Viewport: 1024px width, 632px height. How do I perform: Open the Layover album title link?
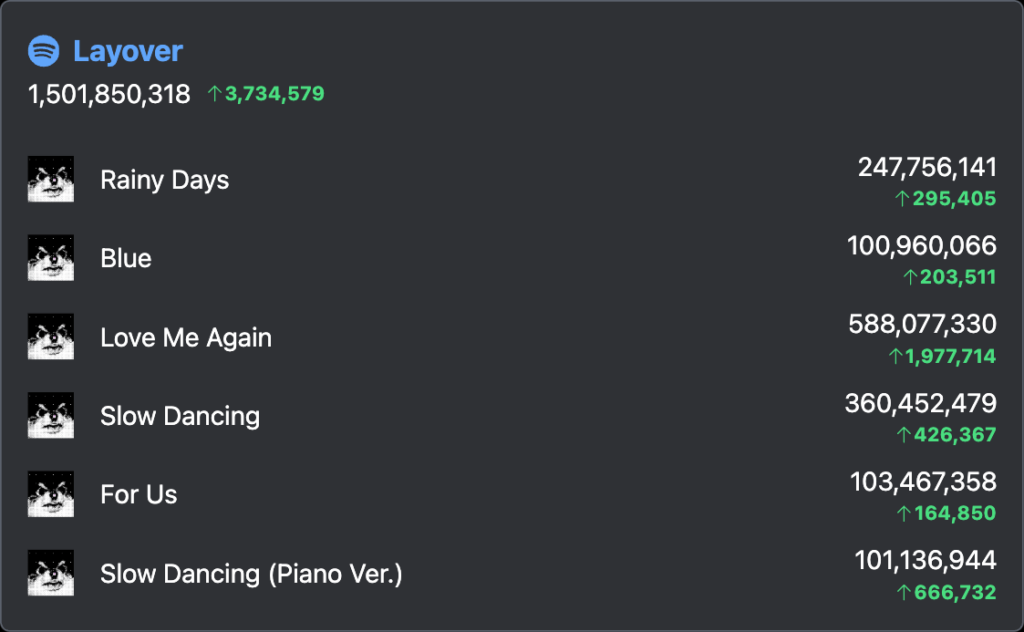click(128, 51)
